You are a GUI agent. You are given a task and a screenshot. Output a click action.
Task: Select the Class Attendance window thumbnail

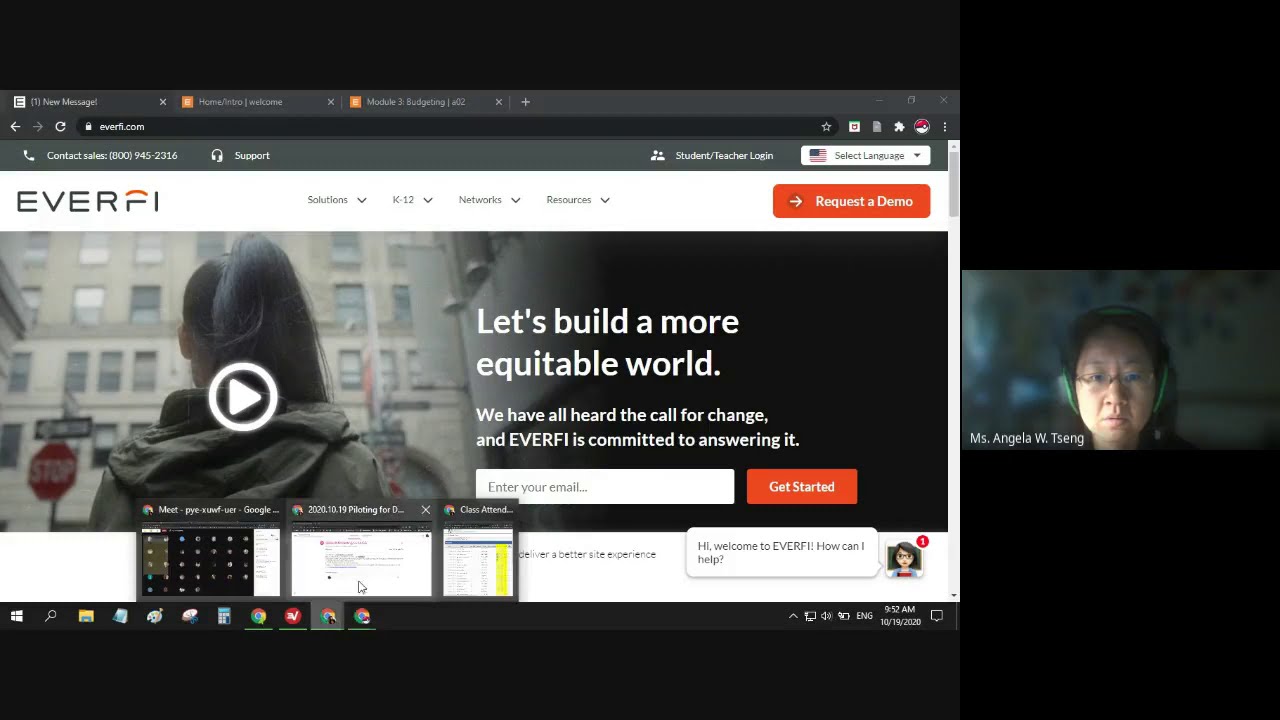point(478,561)
